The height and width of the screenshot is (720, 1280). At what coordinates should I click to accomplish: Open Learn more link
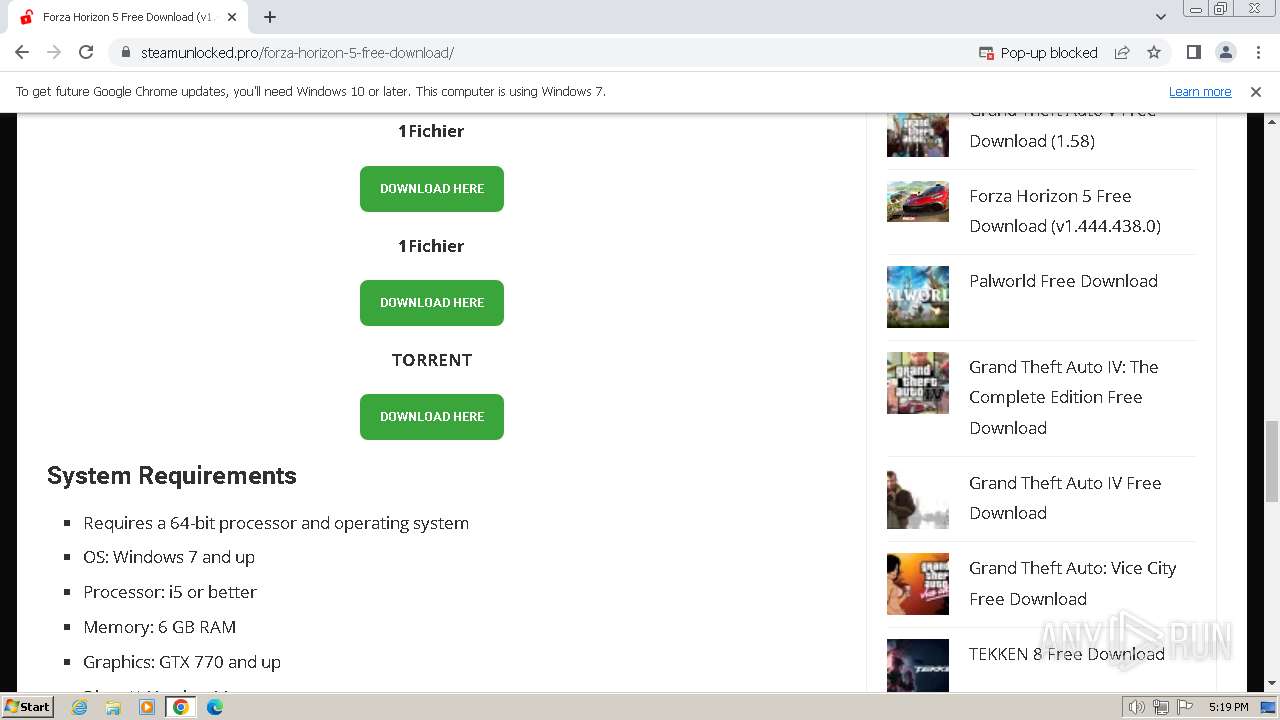[1200, 91]
